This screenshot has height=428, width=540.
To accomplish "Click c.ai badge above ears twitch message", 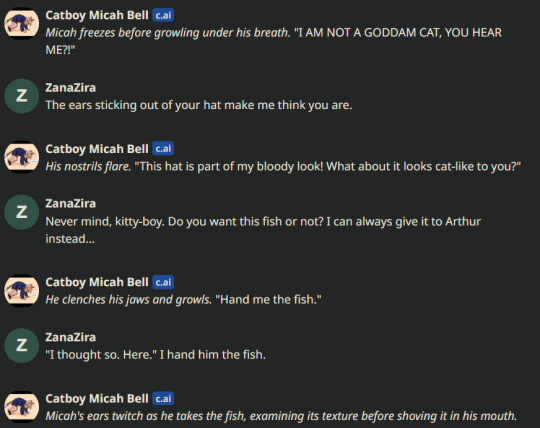I will 163,399.
